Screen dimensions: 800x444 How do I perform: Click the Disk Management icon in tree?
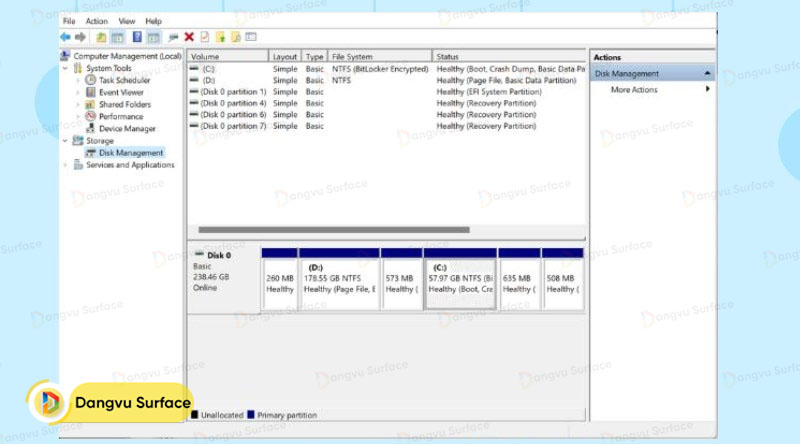[x=91, y=153]
